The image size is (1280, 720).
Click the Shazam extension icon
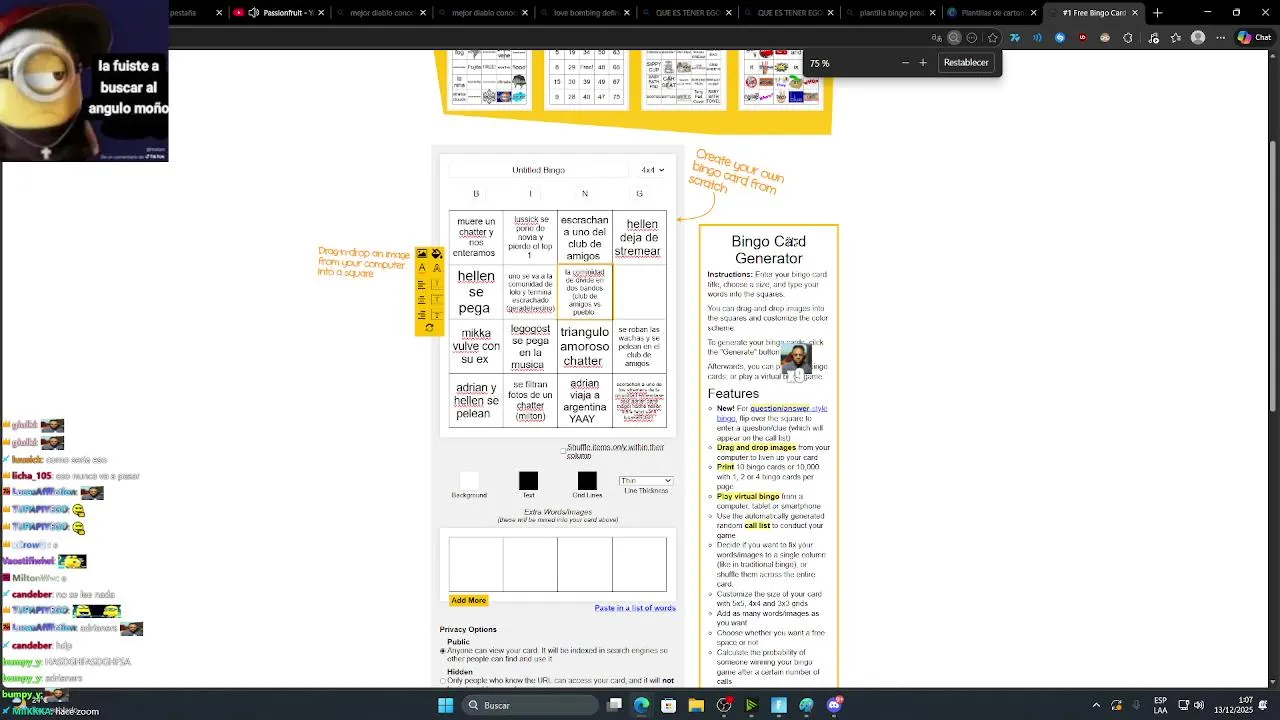[1060, 38]
